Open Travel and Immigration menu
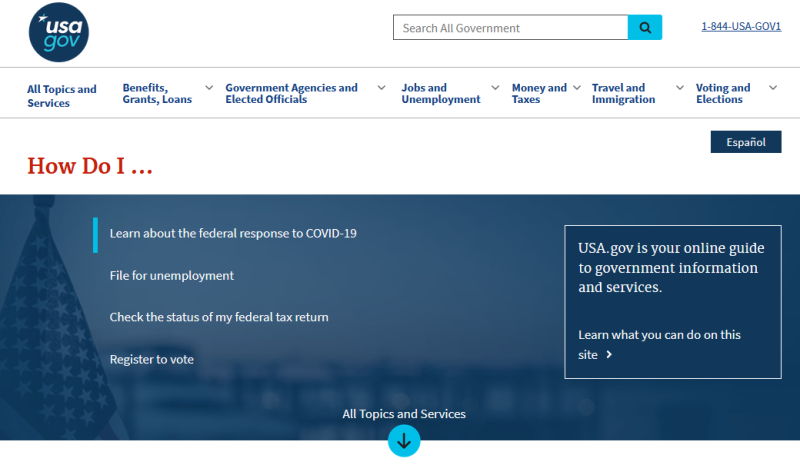The height and width of the screenshot is (465, 800). coord(623,93)
